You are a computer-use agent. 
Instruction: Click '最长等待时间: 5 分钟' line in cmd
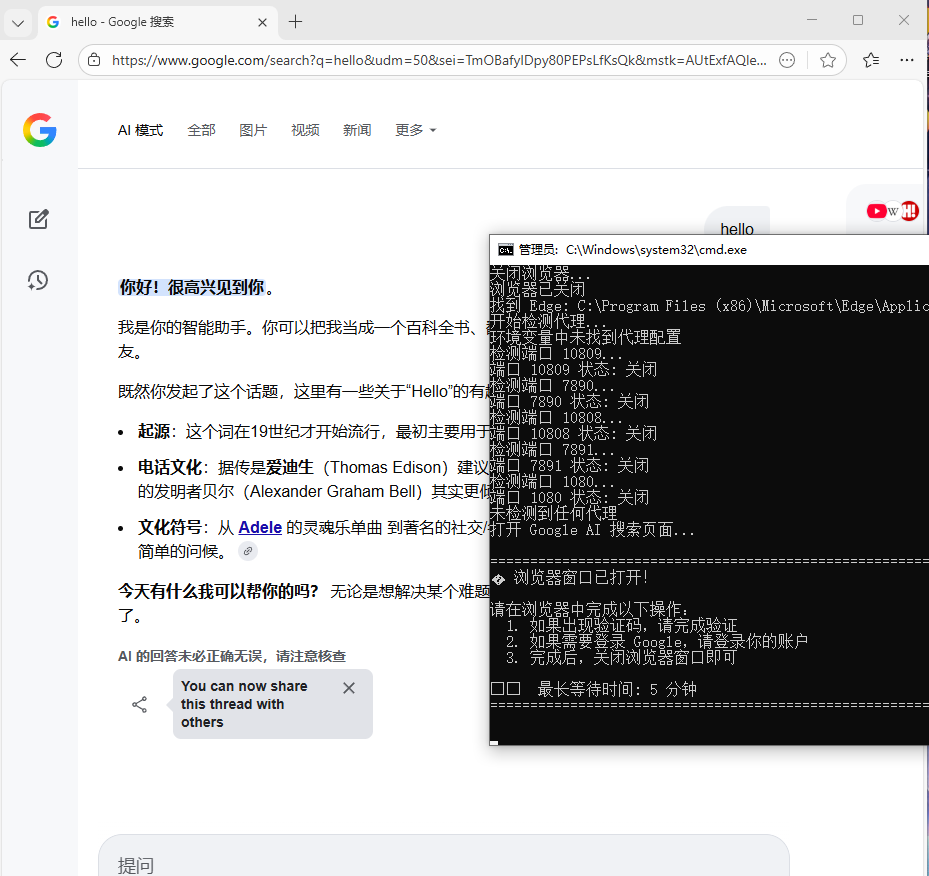tap(616, 689)
